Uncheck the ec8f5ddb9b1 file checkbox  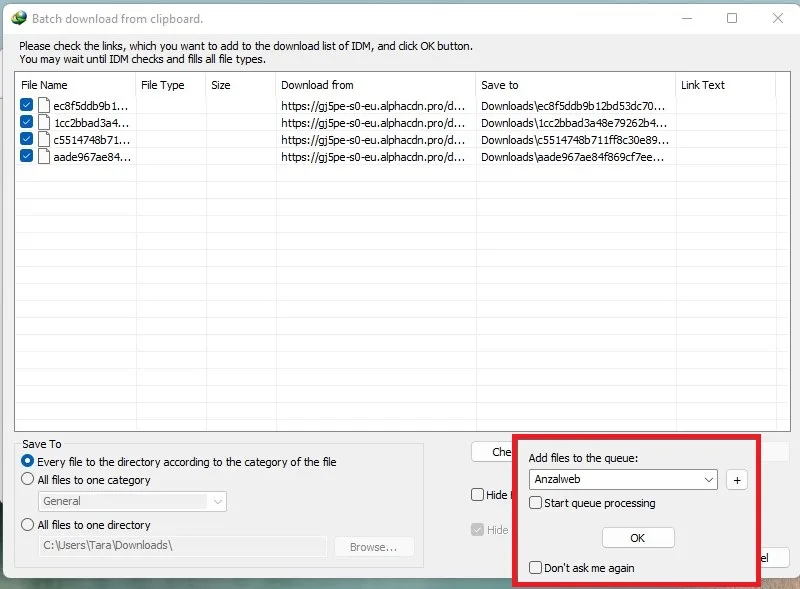click(x=27, y=105)
